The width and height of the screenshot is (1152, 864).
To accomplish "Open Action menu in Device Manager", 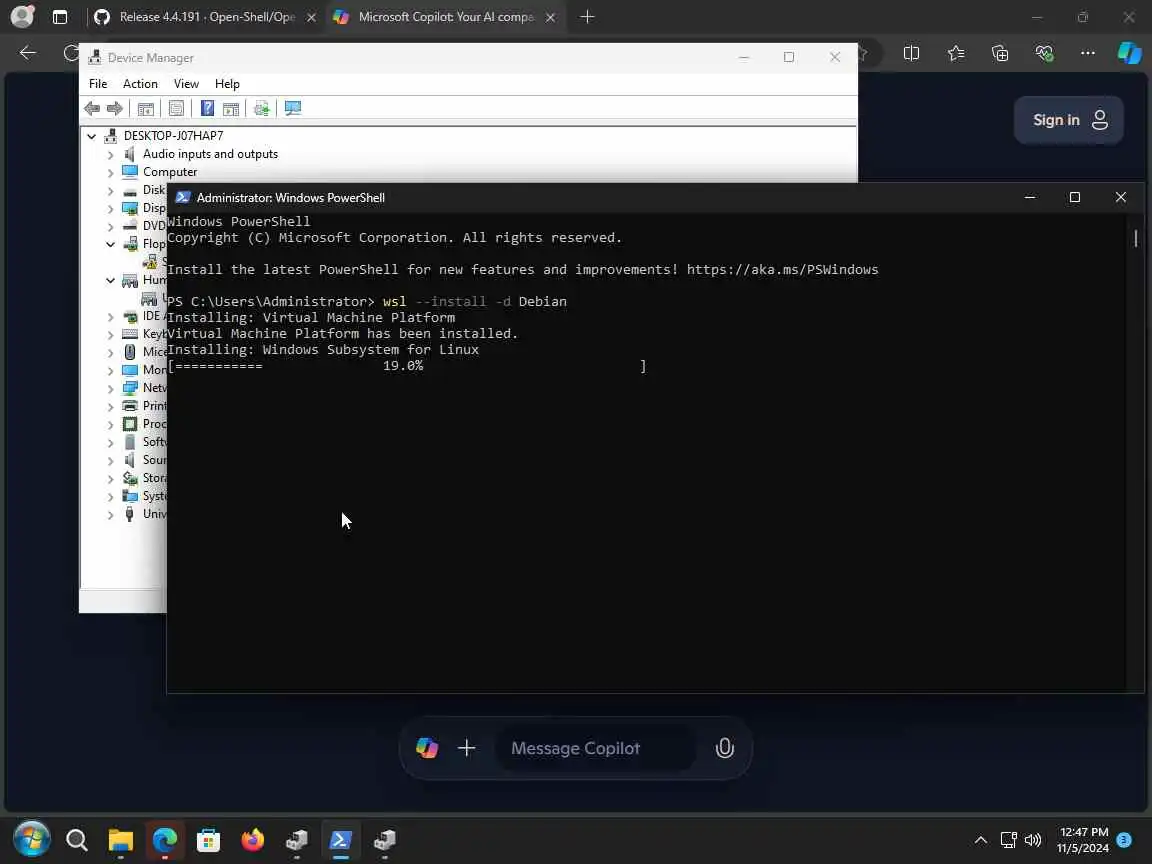I will coord(140,84).
